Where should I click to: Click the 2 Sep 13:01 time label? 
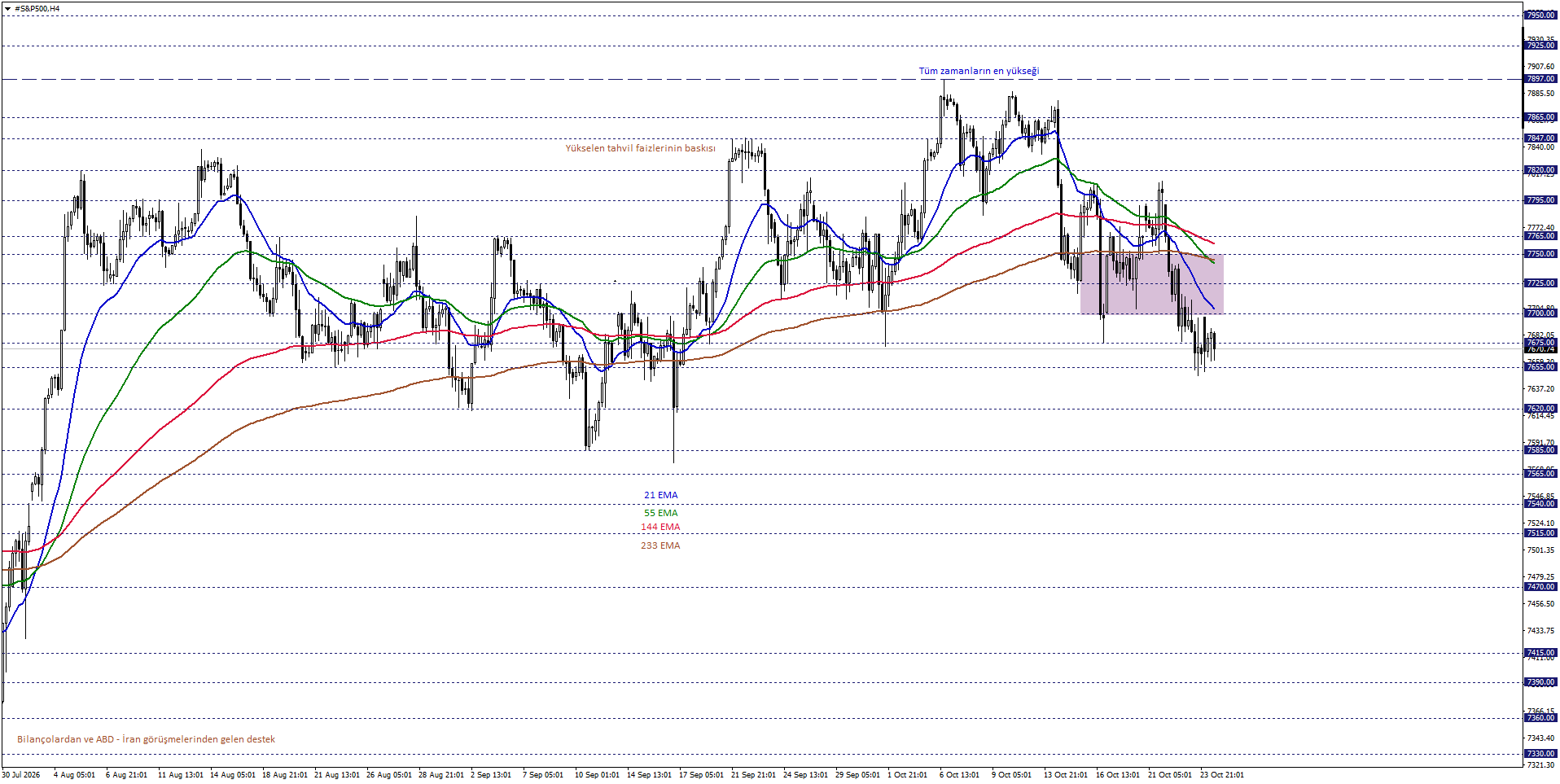tap(491, 775)
